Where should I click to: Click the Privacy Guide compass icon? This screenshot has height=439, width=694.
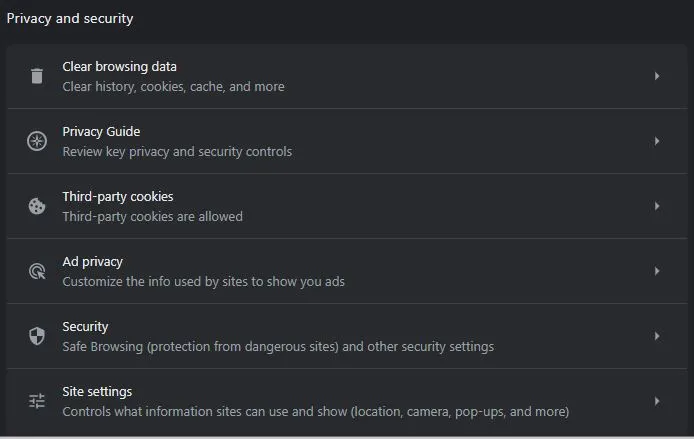coord(37,141)
